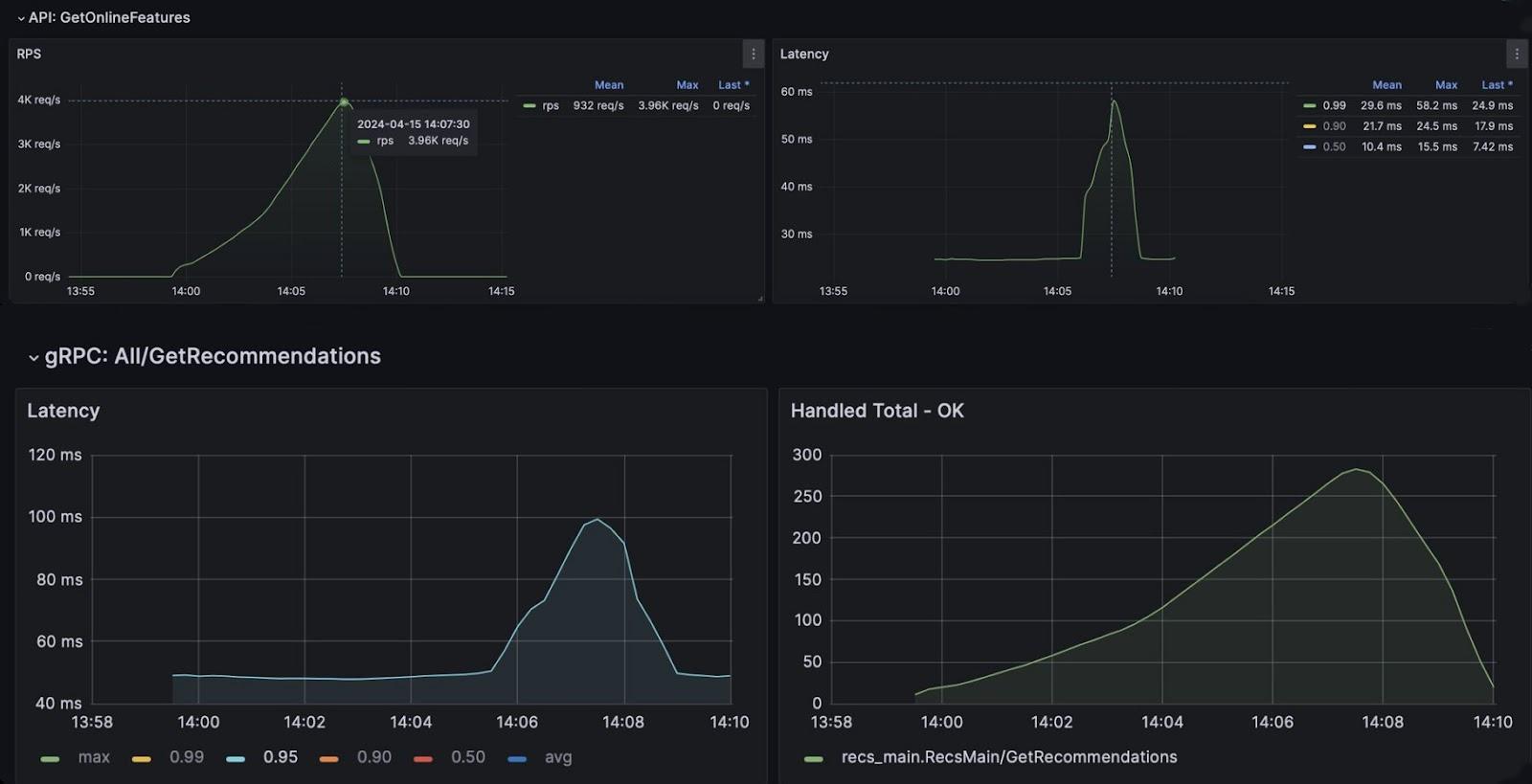Sort RPS legend by Last column
Screen dimensions: 1532x784
(732, 85)
